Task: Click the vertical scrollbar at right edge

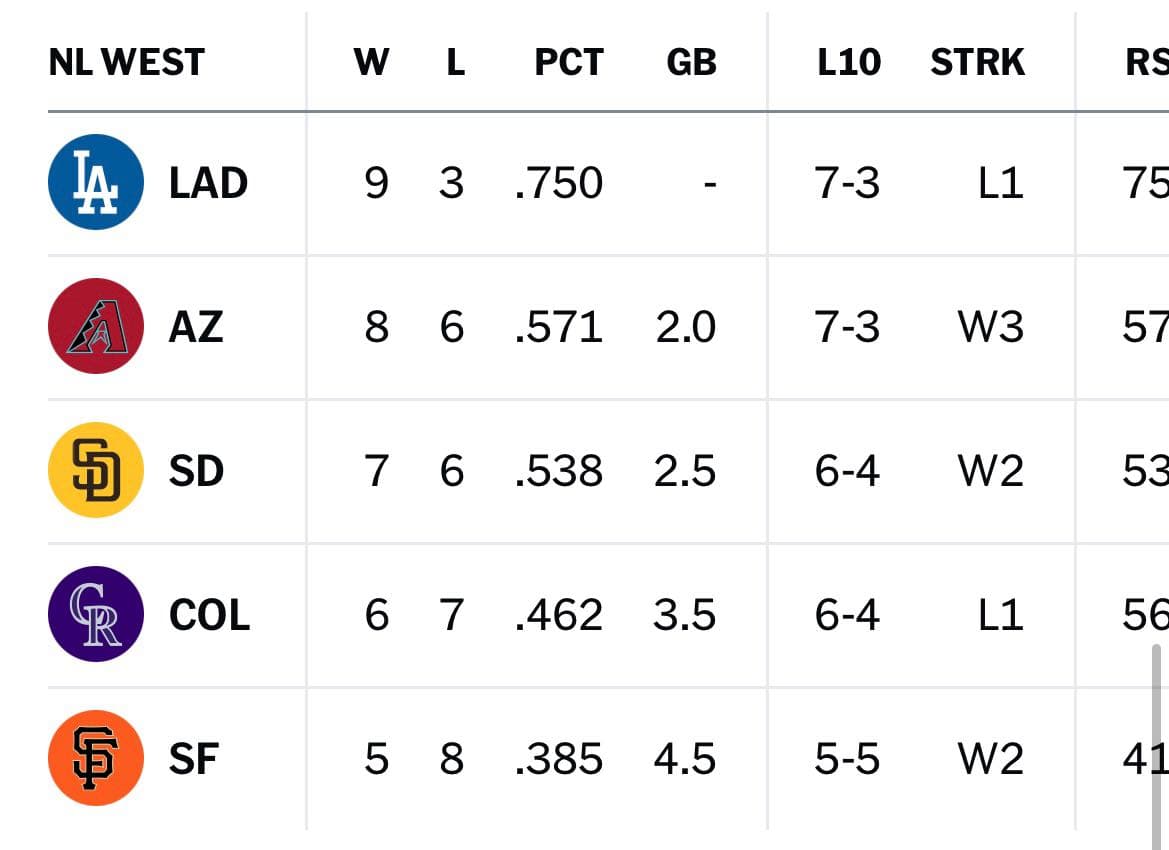Action: (1157, 746)
